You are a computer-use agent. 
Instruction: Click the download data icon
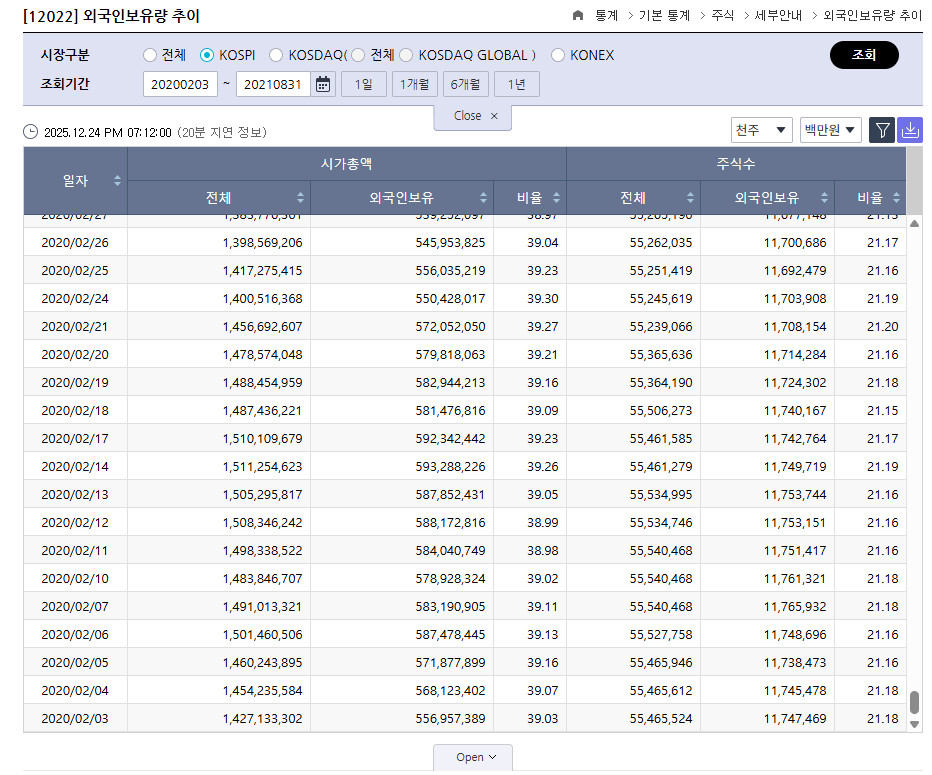(x=910, y=130)
